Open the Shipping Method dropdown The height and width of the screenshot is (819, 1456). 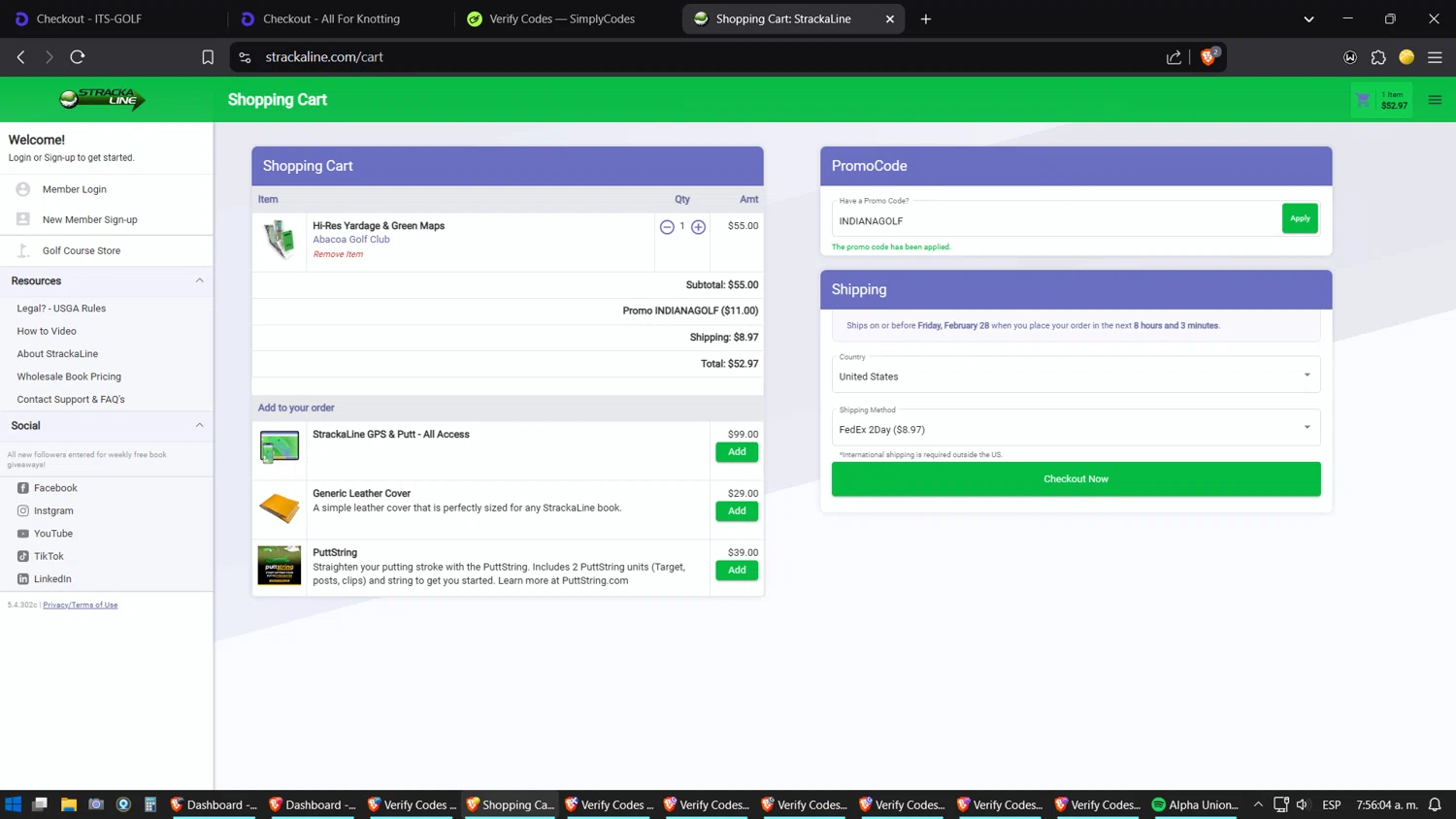[1075, 428]
